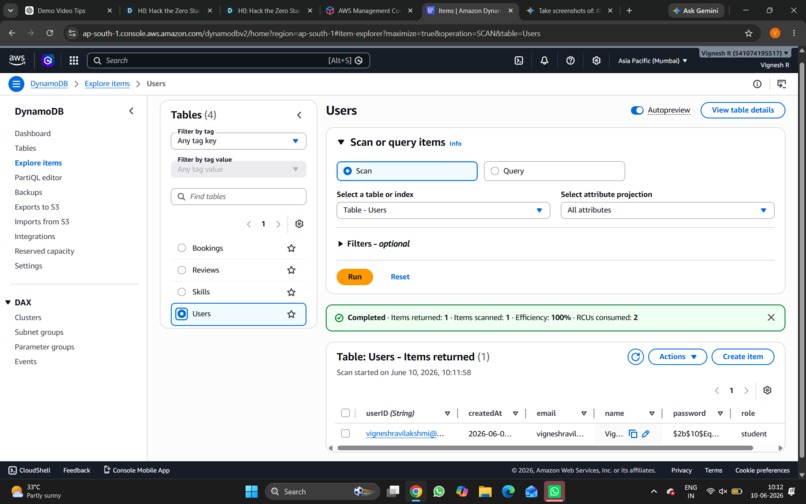This screenshot has height=504, width=806.
Task: Sort by the userID column arrow
Action: (x=447, y=413)
